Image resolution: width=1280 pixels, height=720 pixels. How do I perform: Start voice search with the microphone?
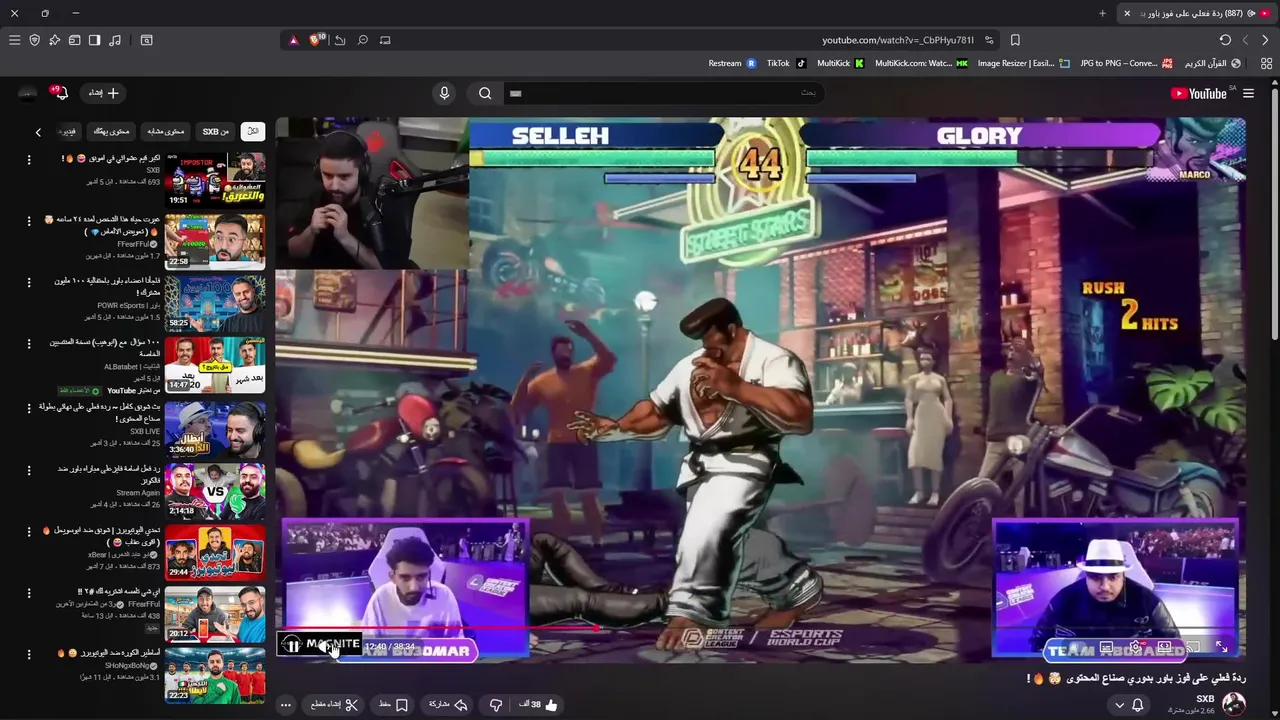point(444,93)
